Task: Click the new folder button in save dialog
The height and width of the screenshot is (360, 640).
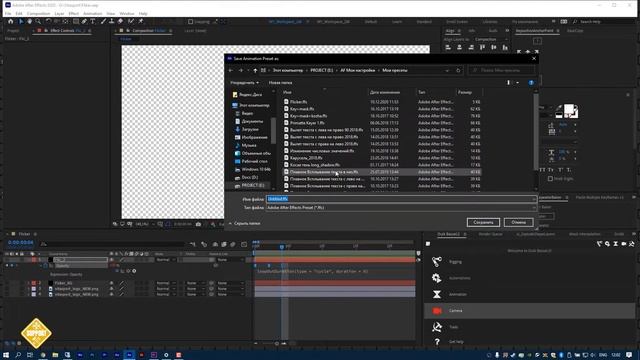Action: click(x=280, y=83)
